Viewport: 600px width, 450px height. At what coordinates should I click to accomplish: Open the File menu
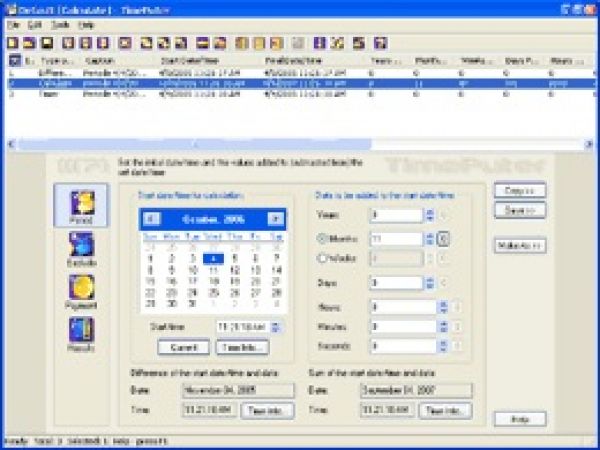13,25
